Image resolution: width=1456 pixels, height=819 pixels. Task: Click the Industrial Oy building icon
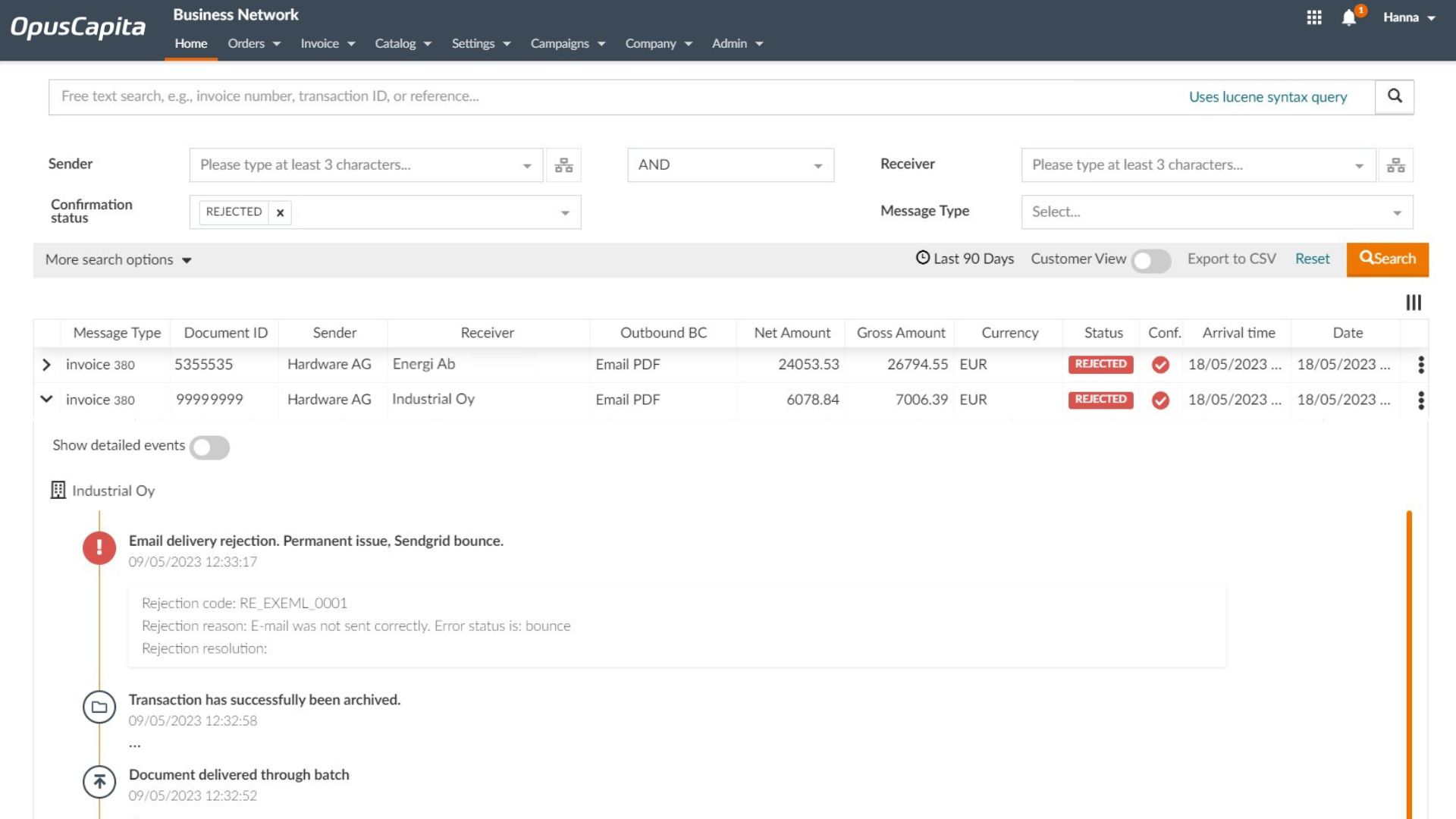point(58,490)
